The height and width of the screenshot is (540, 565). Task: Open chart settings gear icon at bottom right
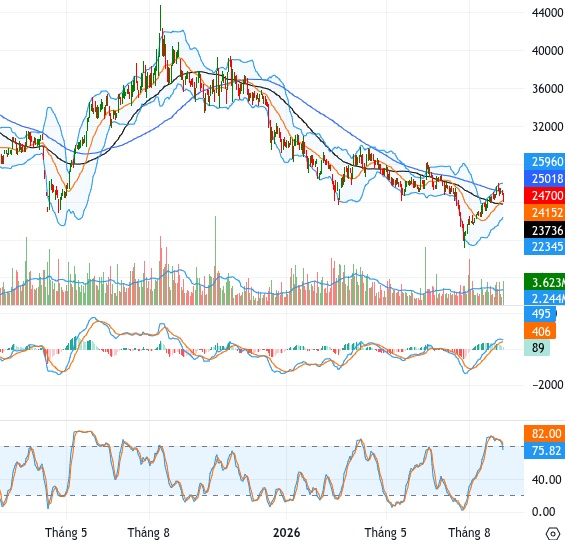[553, 533]
